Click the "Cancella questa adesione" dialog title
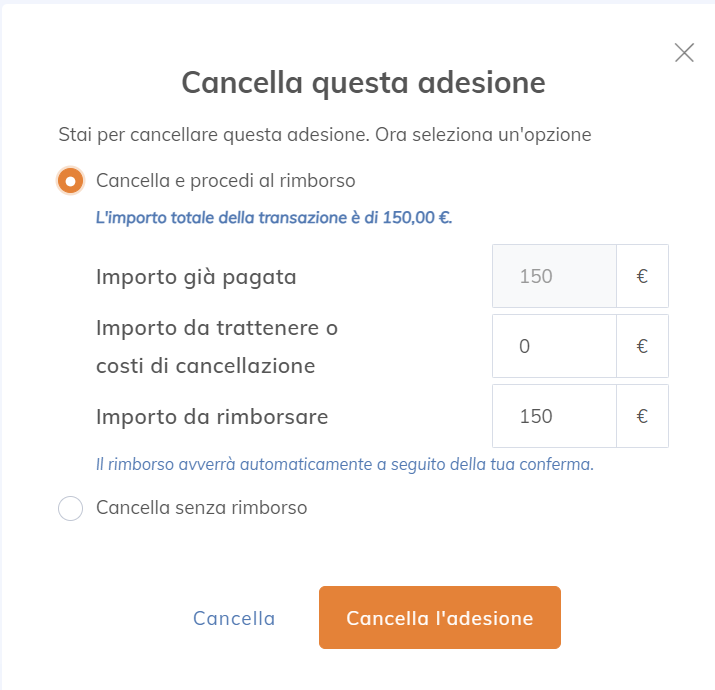Viewport: 715px width, 690px height. pyautogui.click(x=363, y=82)
